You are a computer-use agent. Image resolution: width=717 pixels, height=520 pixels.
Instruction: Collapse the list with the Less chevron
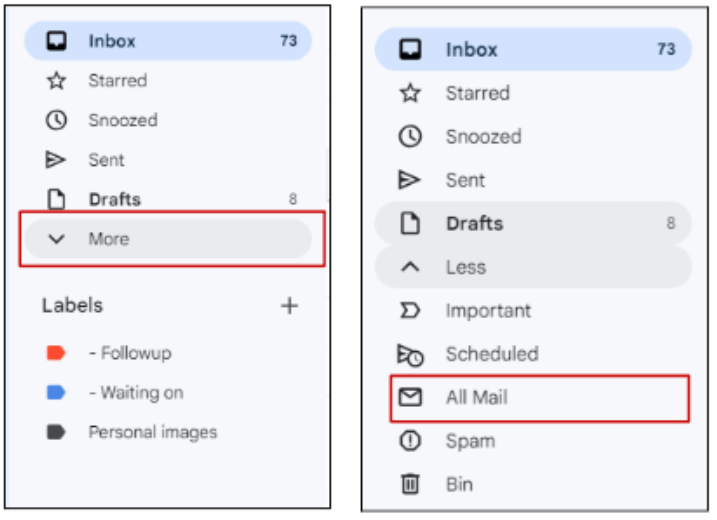[x=410, y=267]
